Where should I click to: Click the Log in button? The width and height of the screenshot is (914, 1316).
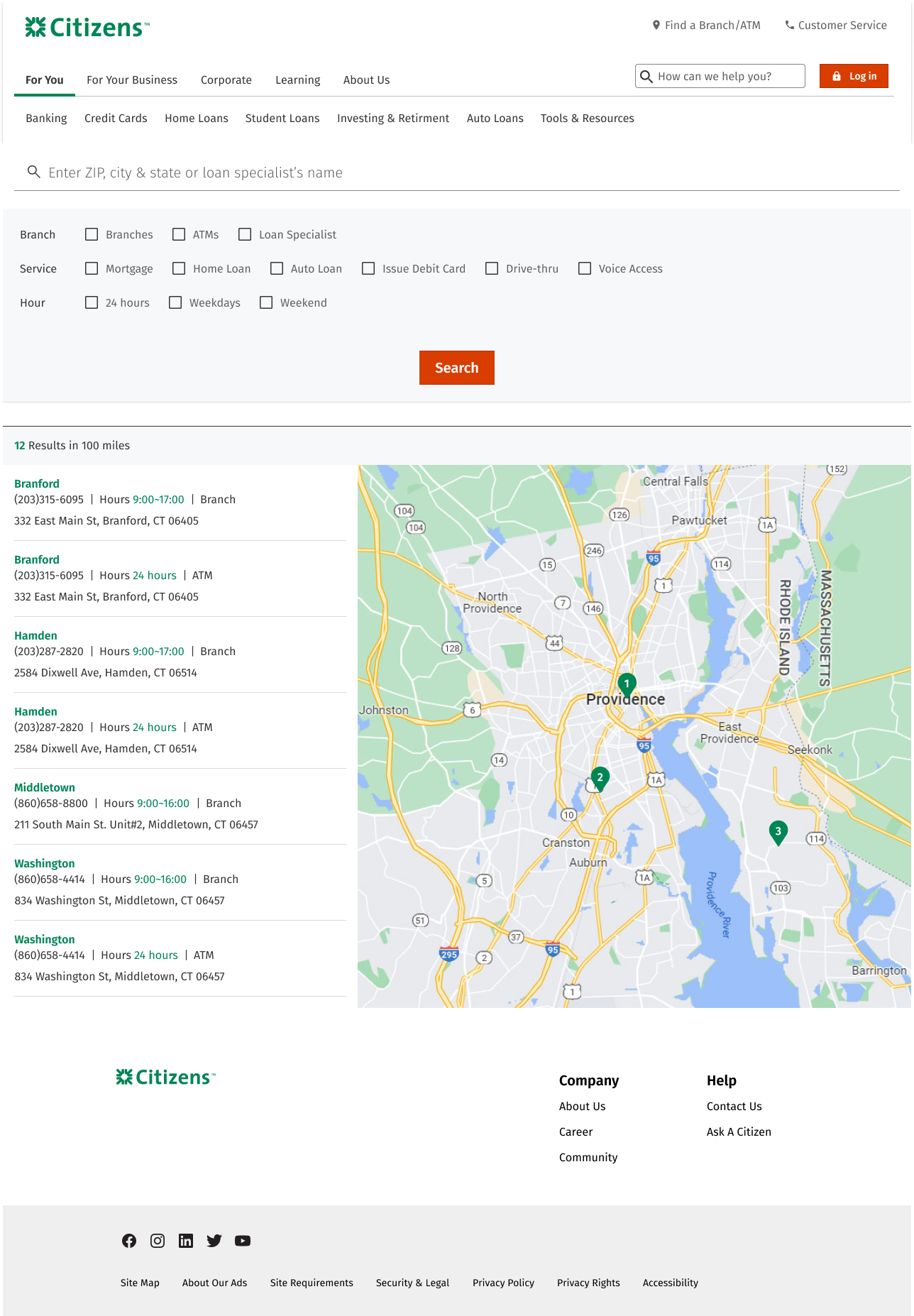[x=854, y=76]
